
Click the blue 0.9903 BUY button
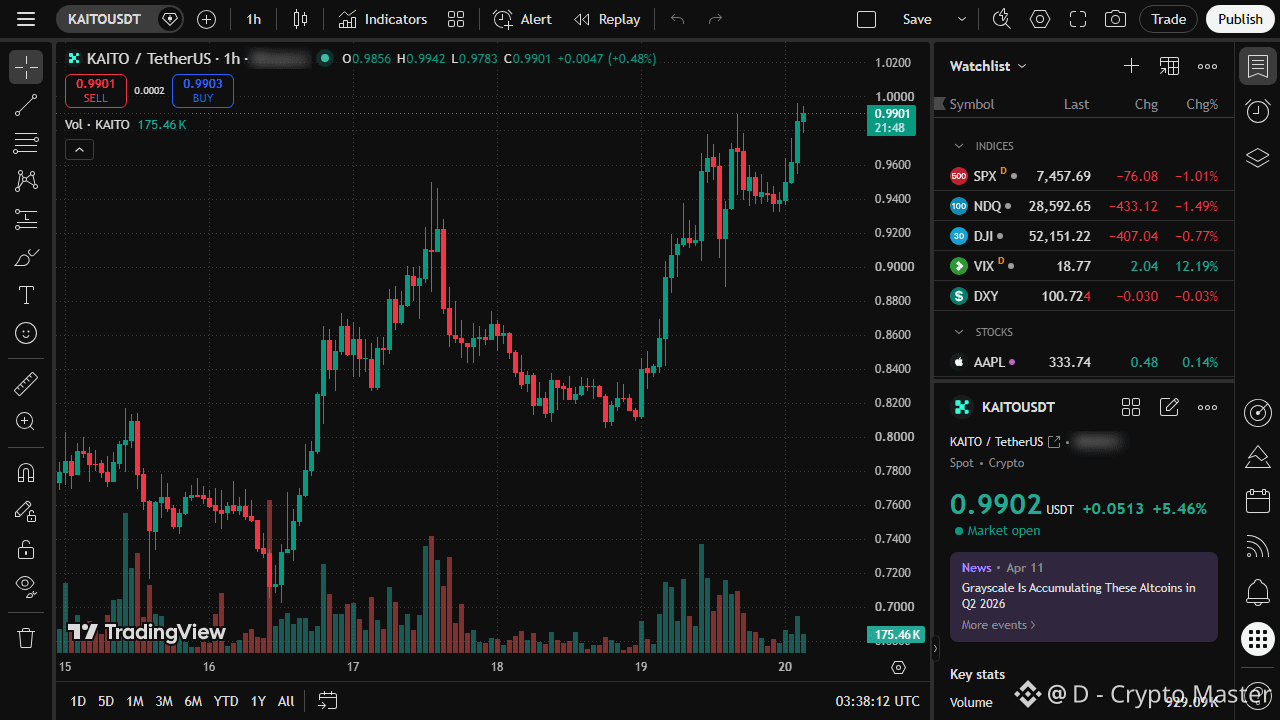[x=203, y=90]
